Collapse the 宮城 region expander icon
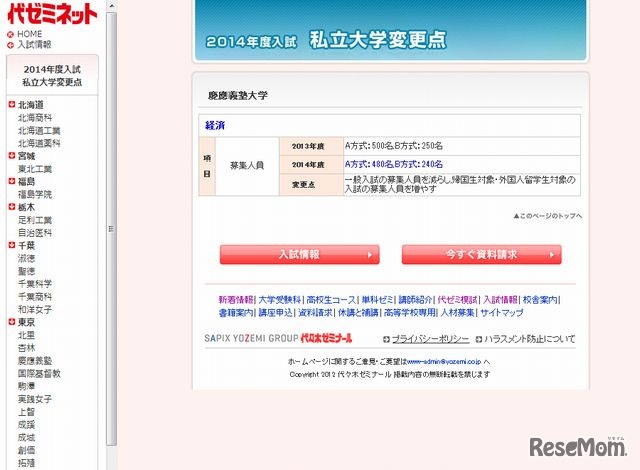This screenshot has height=470, width=640. click(x=12, y=155)
